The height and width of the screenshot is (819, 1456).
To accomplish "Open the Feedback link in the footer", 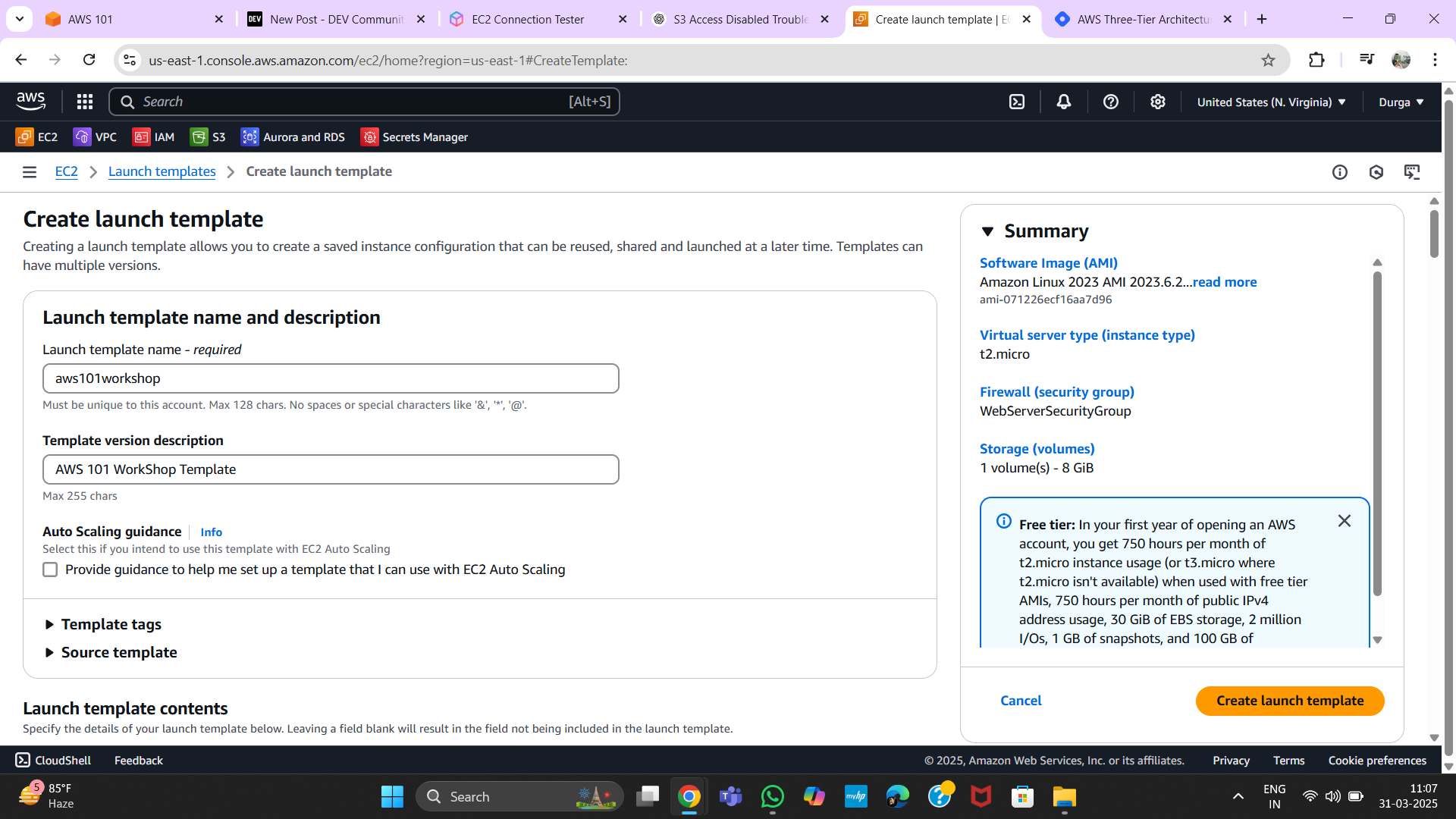I will click(x=138, y=760).
